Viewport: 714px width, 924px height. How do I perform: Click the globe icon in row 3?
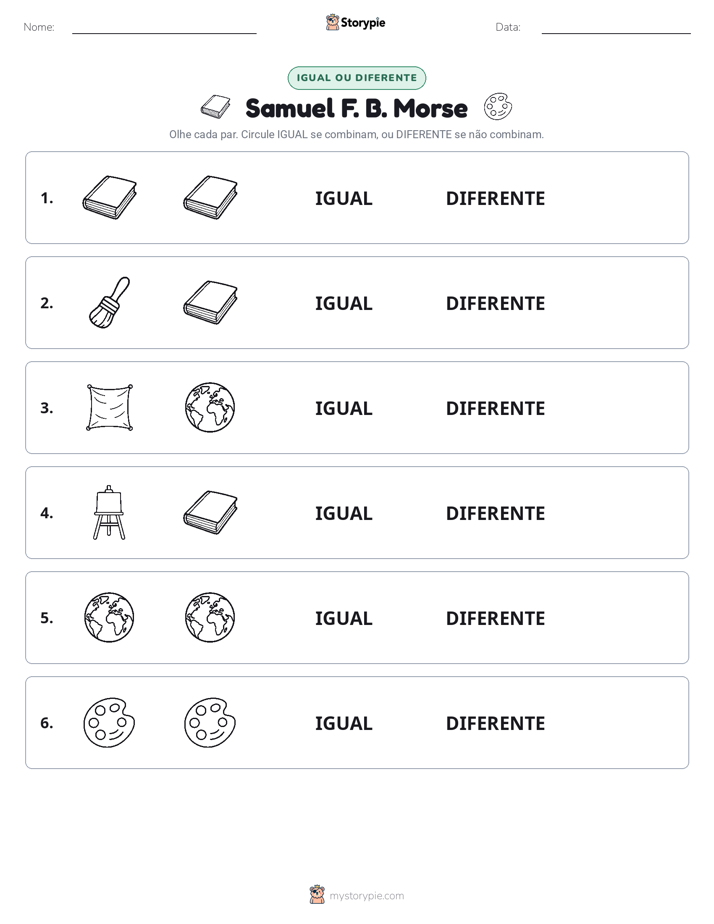coord(210,407)
